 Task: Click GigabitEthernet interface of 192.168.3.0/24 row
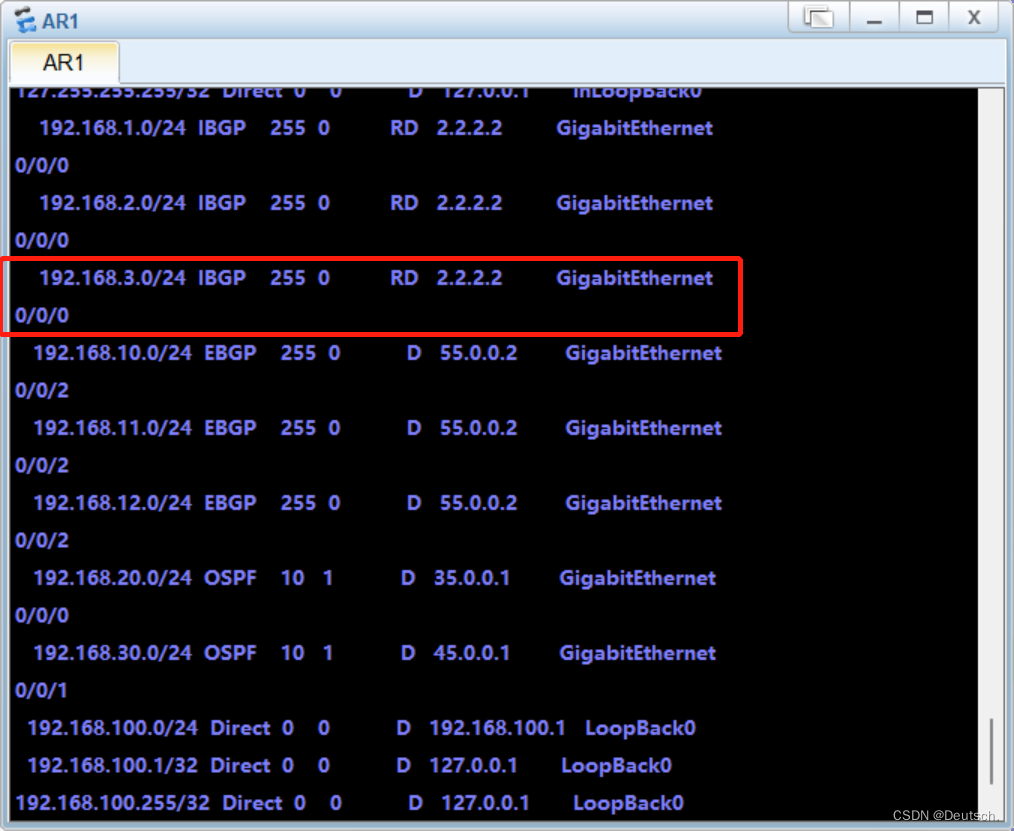634,278
